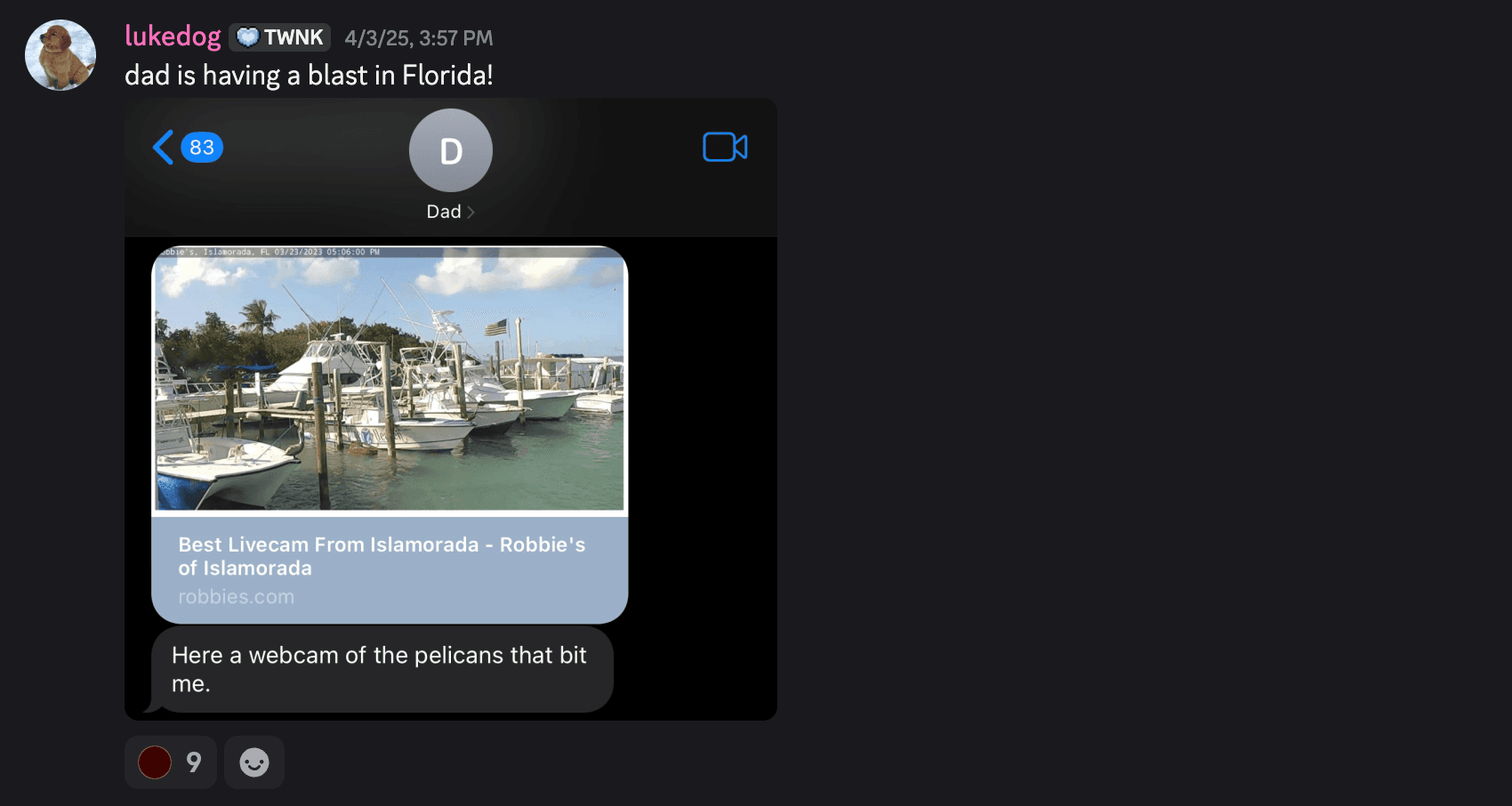Select the pelicans that bit me bubble

click(382, 669)
